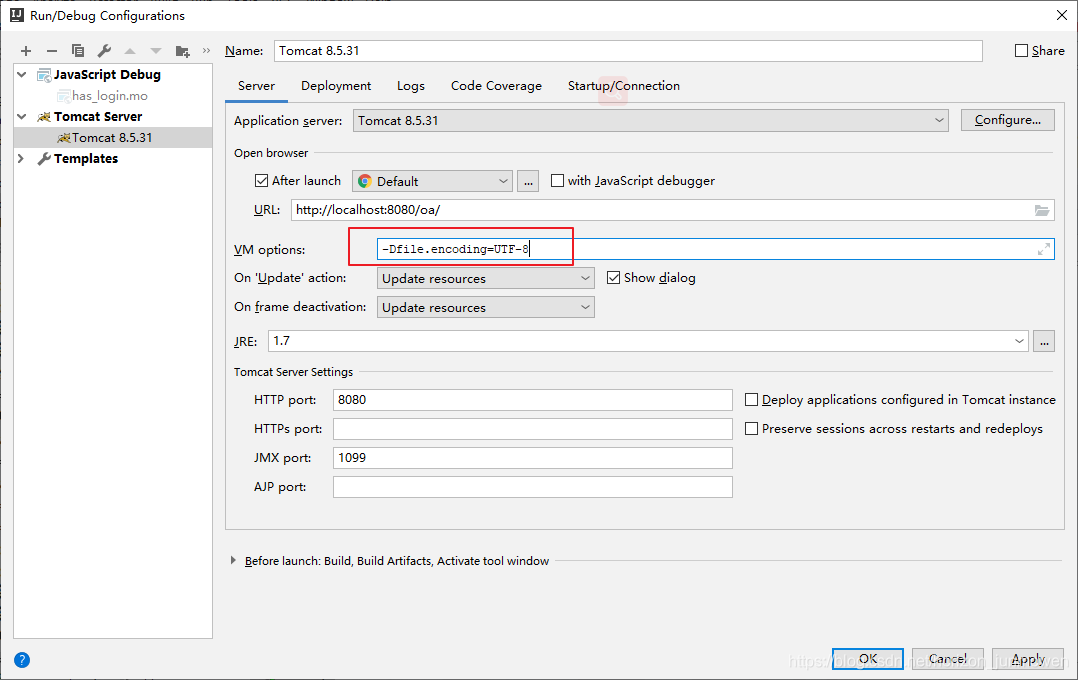
Task: Switch to the Startup/Connection tab
Action: 624,86
